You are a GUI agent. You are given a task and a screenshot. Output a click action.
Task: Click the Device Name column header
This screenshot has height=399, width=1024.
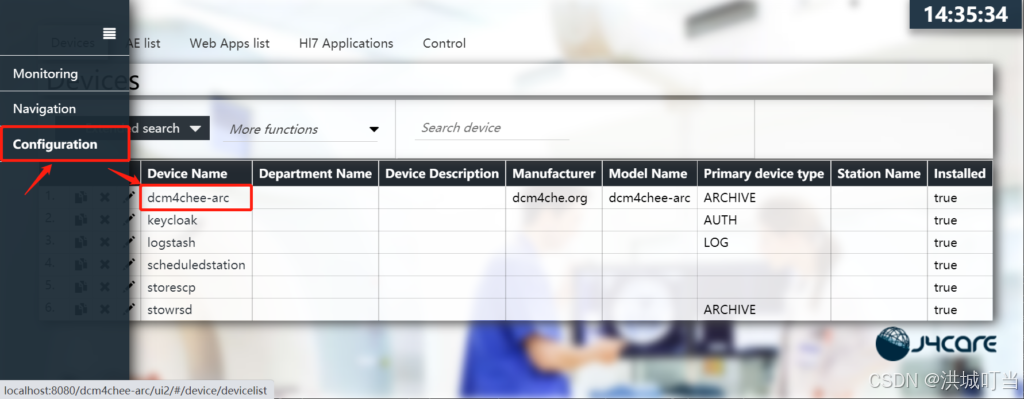point(197,174)
